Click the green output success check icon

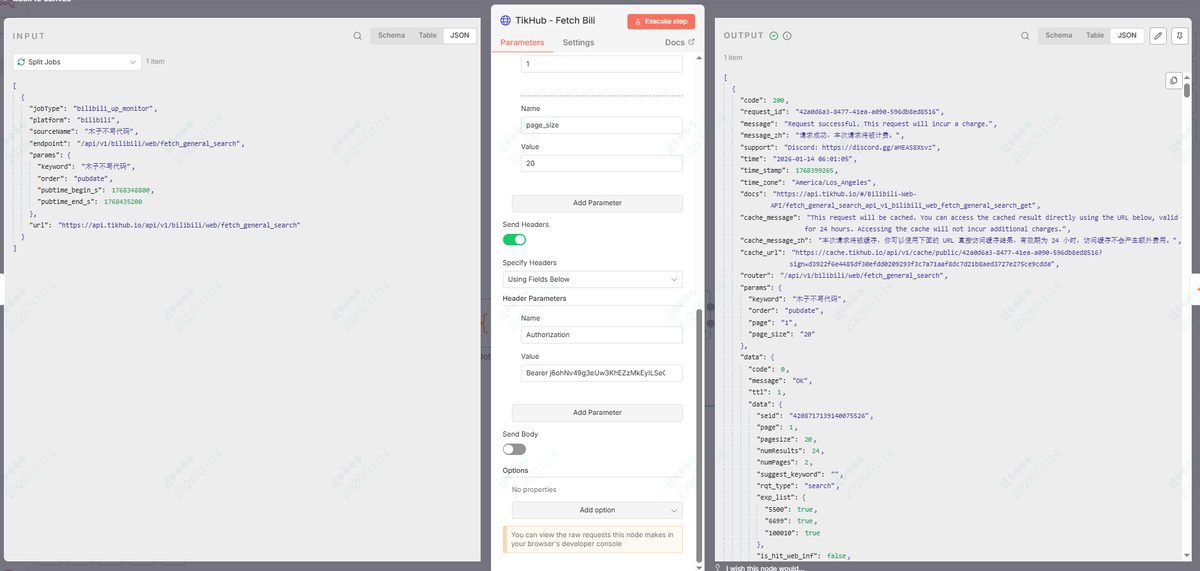[774, 36]
